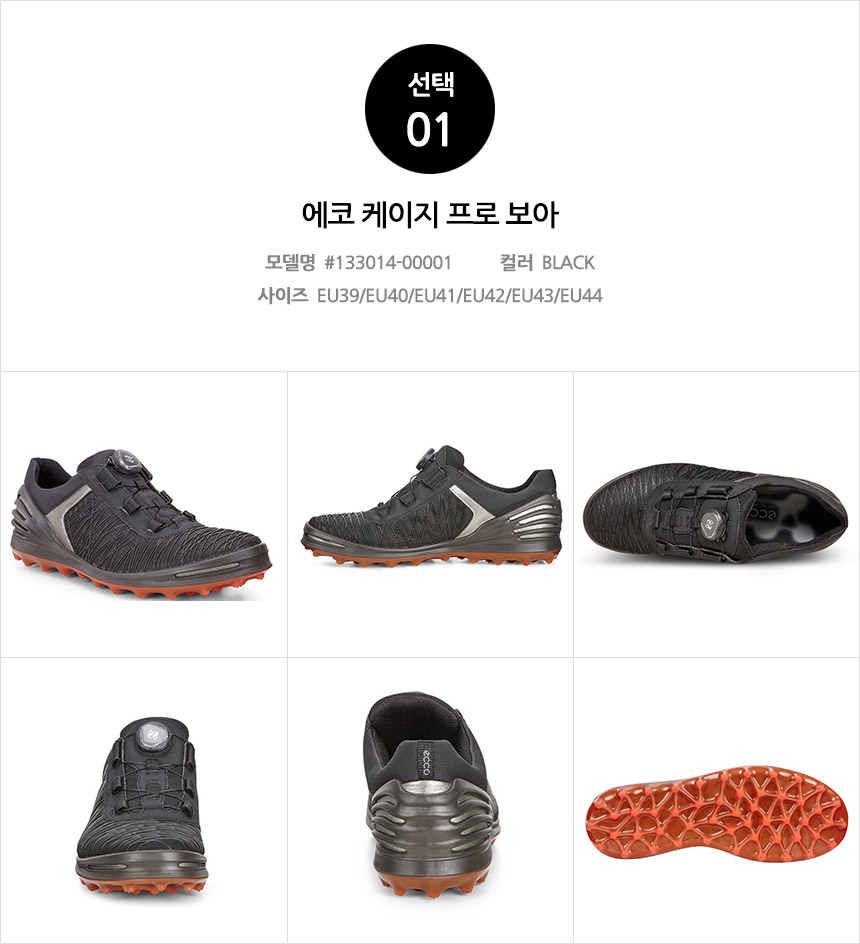Open the orange outsole photo
The image size is (860, 944).
717,813
